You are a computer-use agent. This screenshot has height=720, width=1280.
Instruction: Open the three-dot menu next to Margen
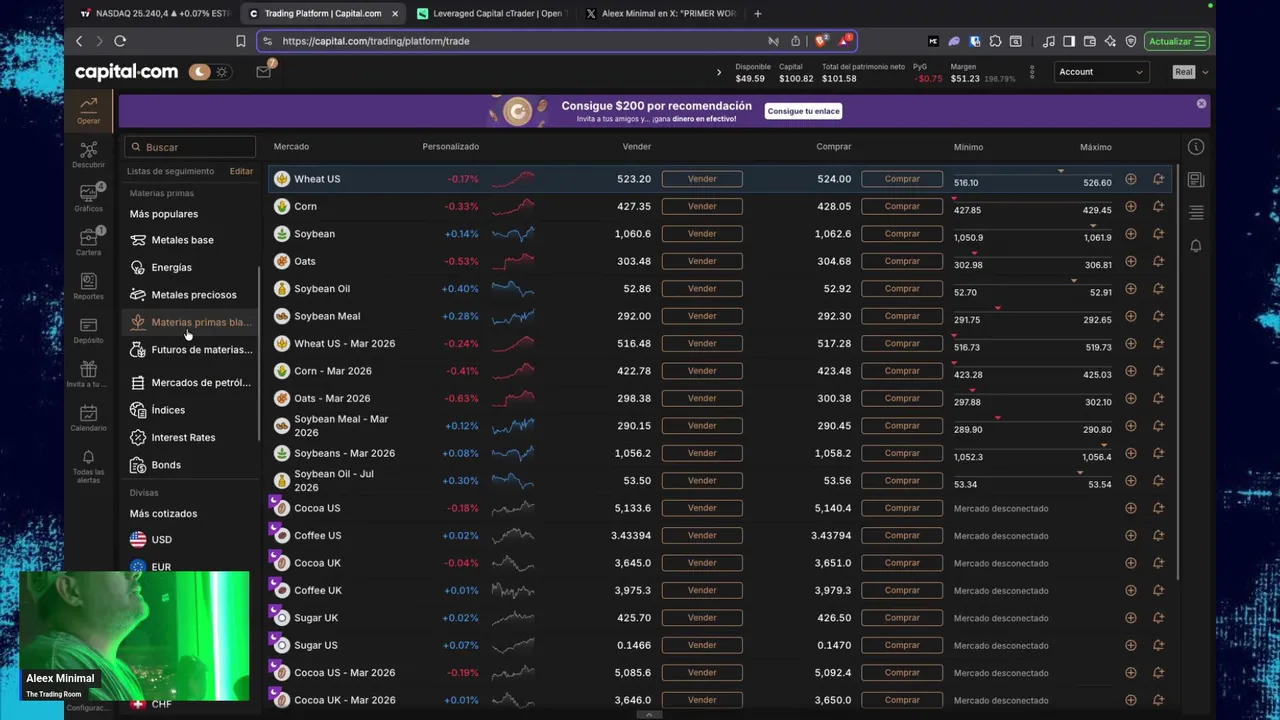[1032, 72]
